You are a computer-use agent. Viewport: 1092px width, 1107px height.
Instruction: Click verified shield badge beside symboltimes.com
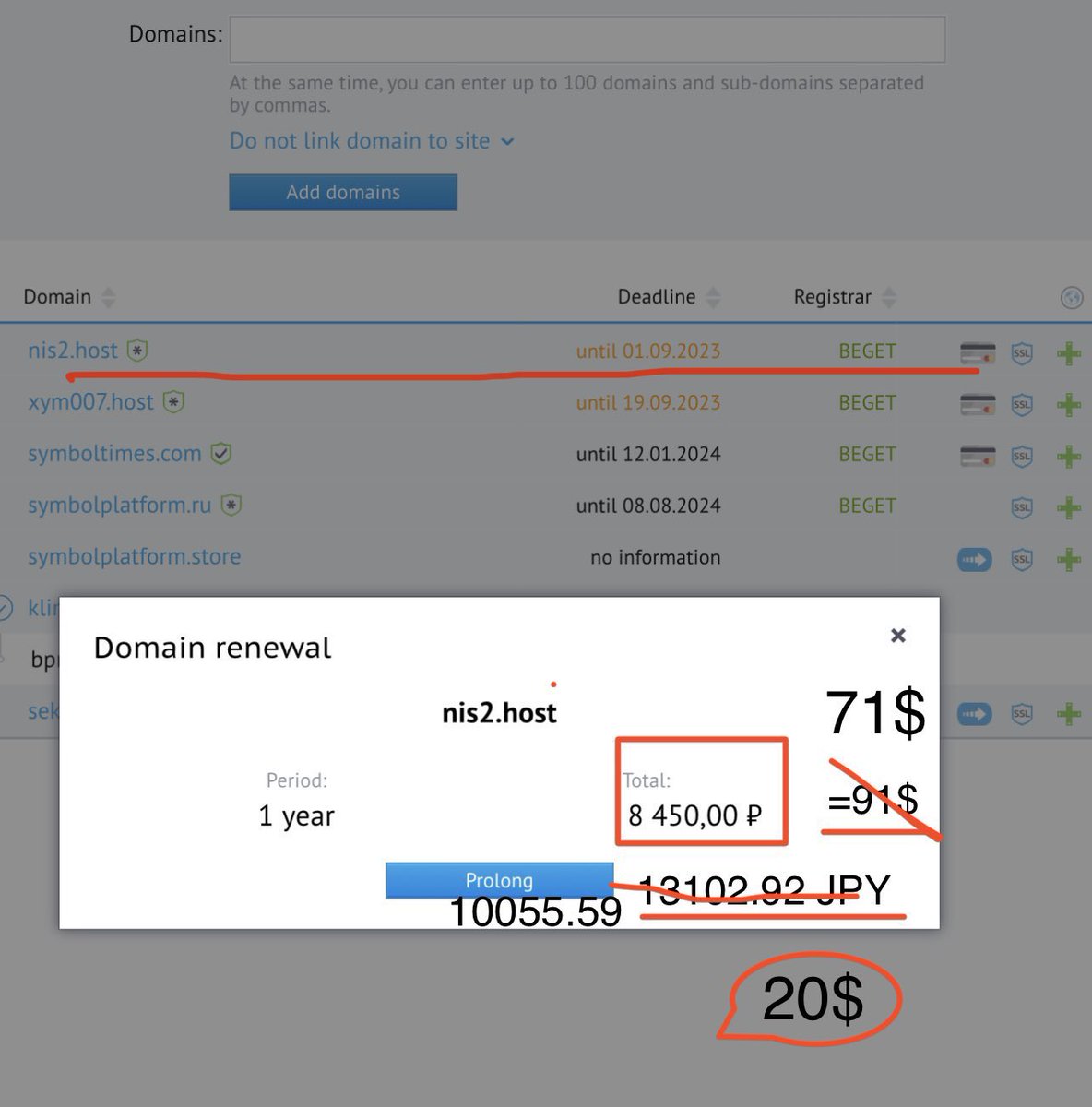point(221,454)
